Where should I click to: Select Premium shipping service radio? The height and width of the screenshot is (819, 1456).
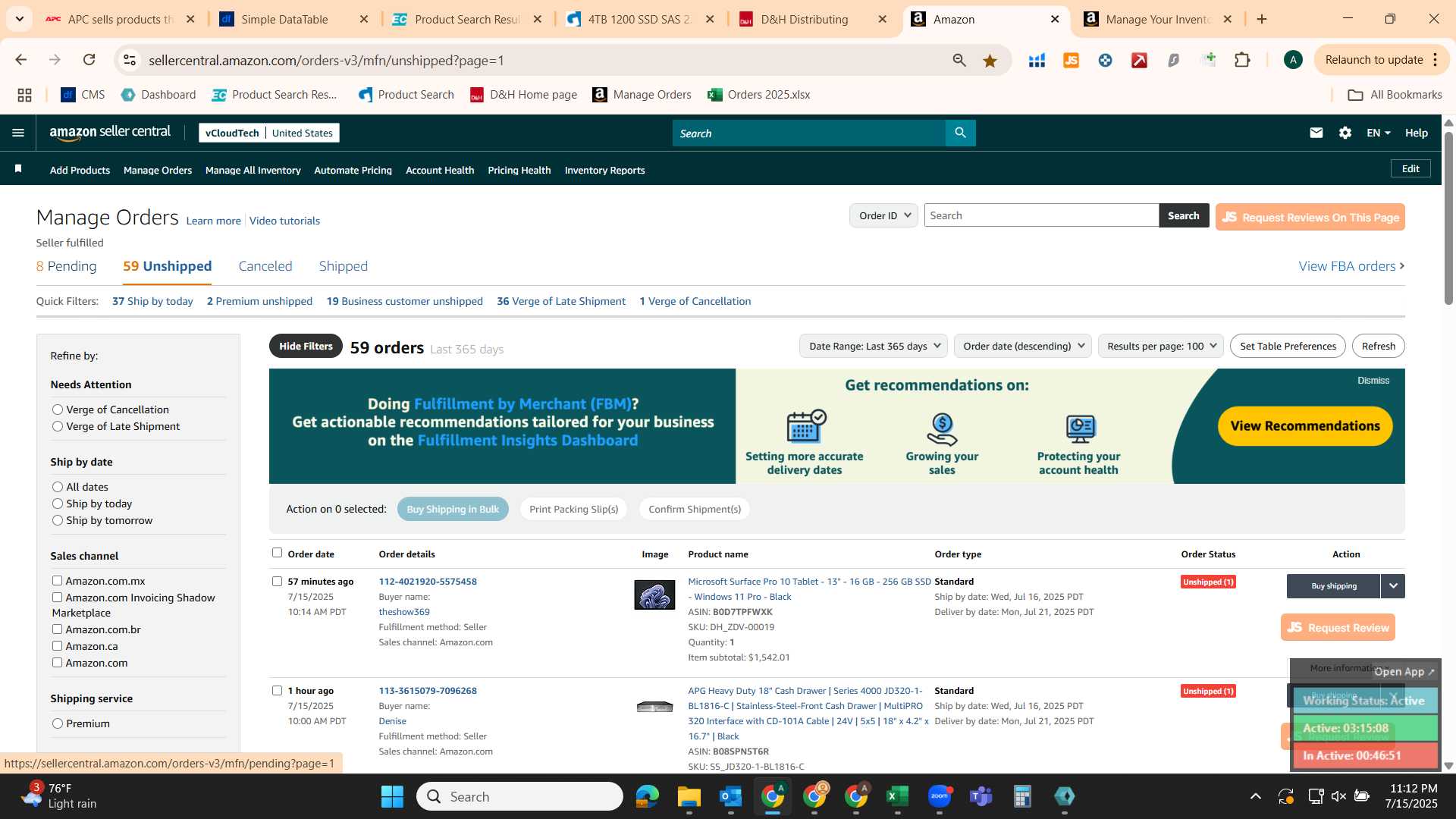pyautogui.click(x=58, y=723)
